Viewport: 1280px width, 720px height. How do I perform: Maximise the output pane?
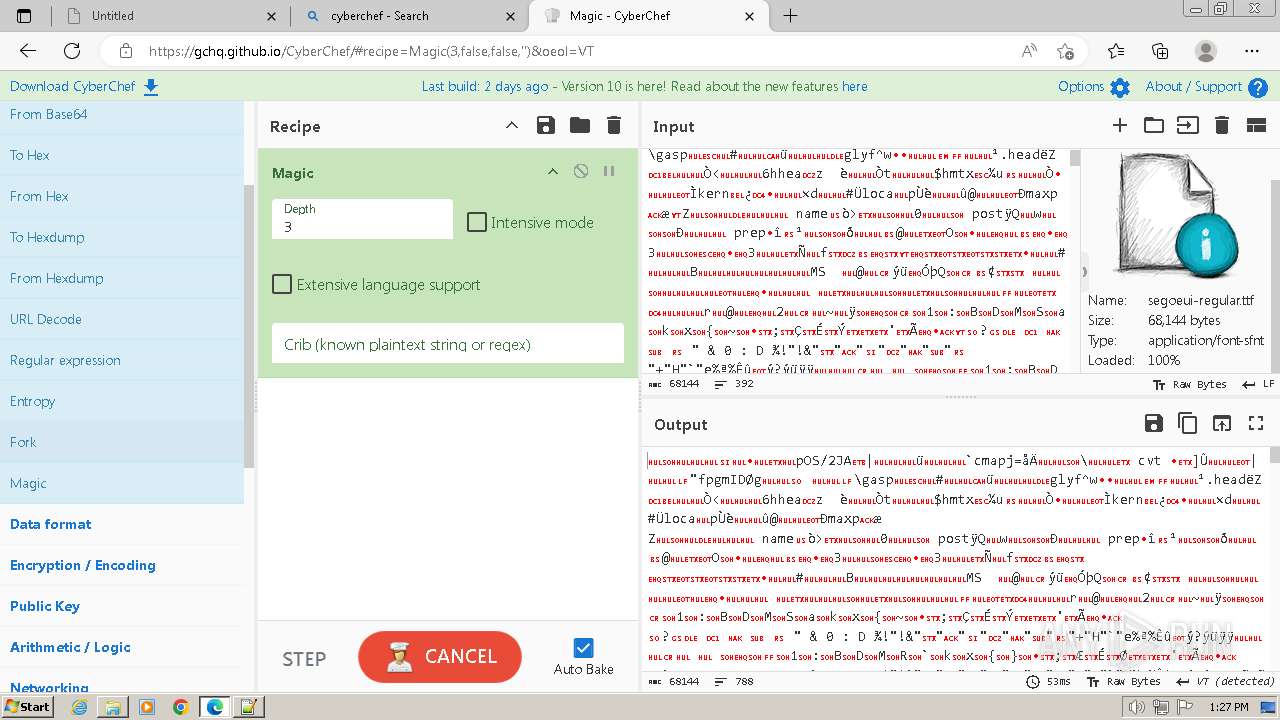click(1256, 424)
